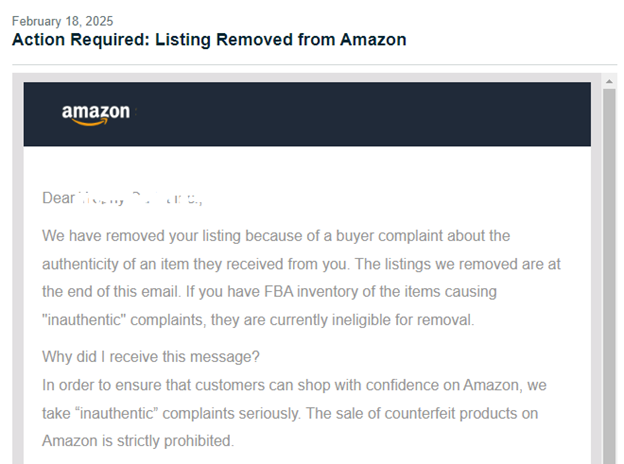Viewport: 624px width, 464px height.
Task: Click the redacted recipient name after Dear
Action: [139, 198]
